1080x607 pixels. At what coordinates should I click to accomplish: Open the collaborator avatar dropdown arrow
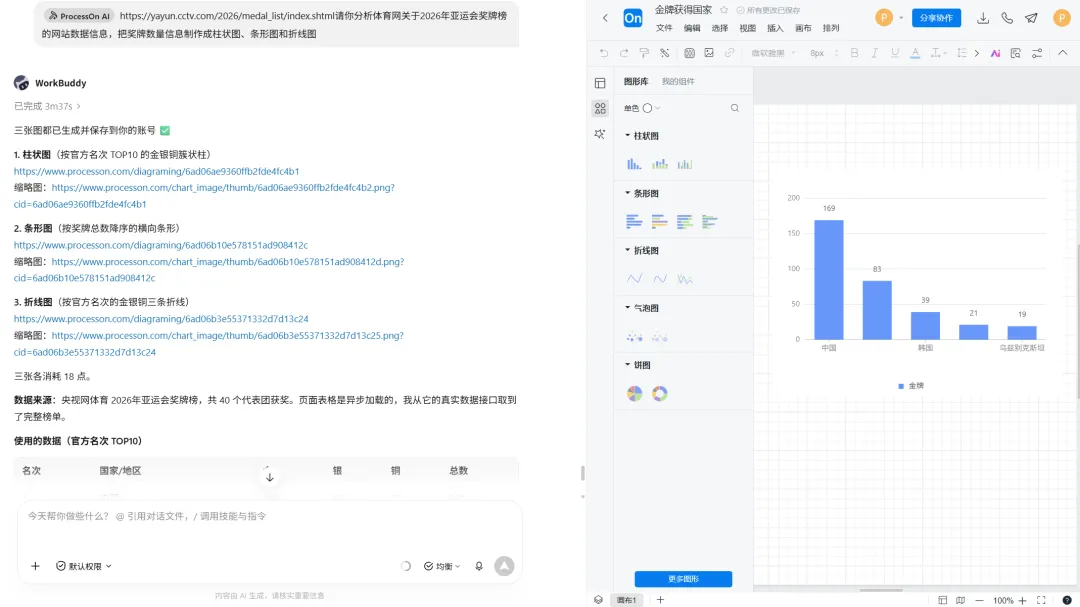click(x=901, y=18)
